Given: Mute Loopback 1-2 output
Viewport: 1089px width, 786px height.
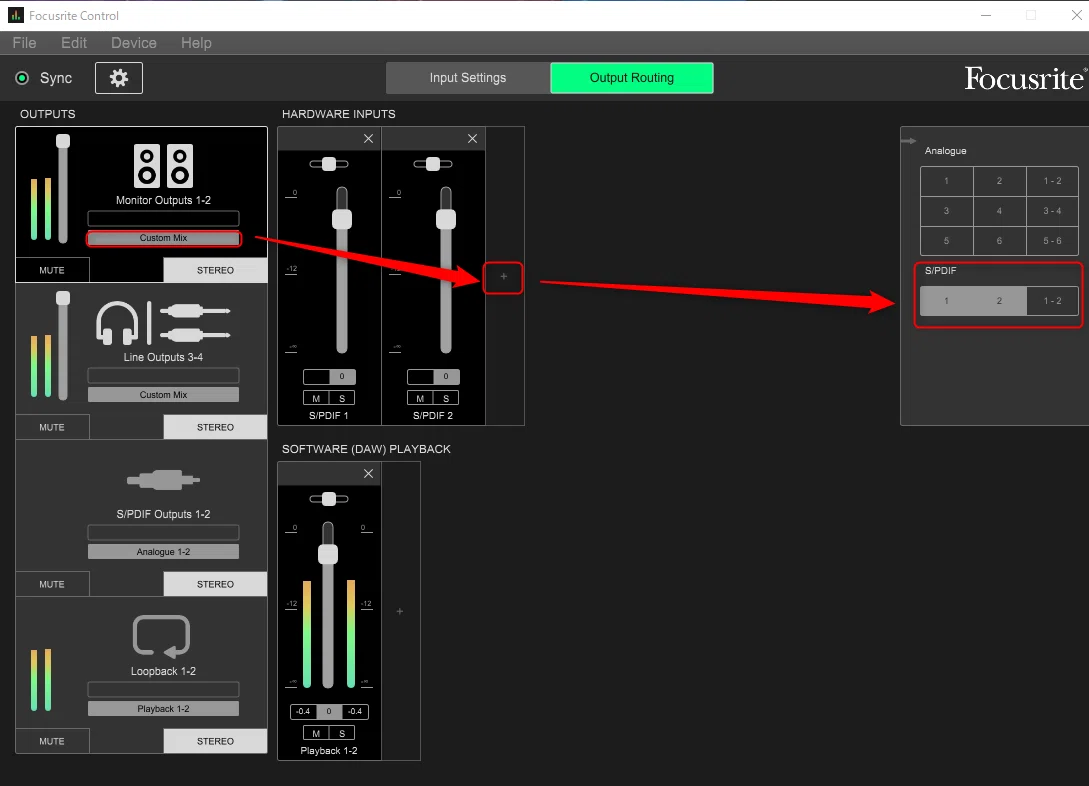Looking at the screenshot, I should 52,741.
